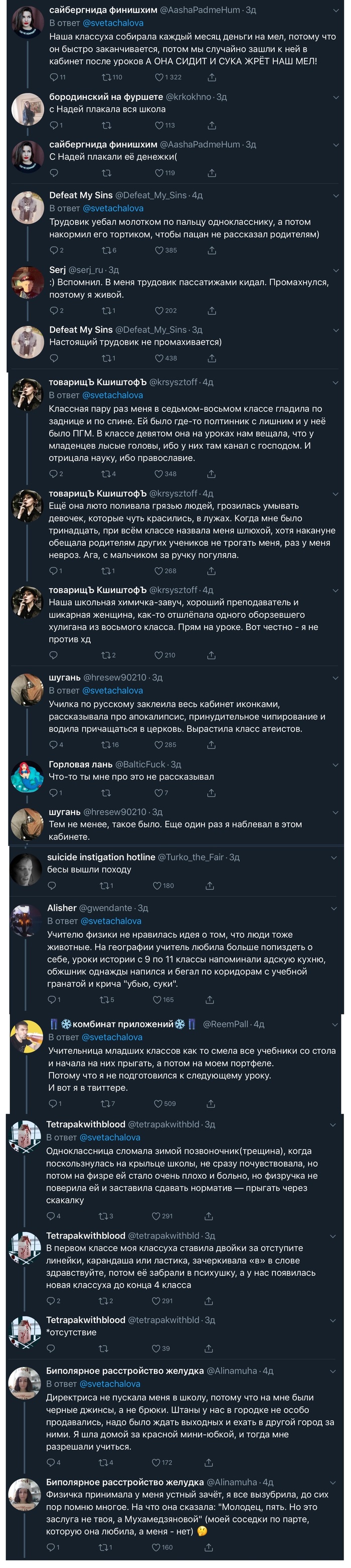Open the @svetachalova link in the Defeat My Sins reply
Image resolution: width=351 pixels, height=1568 pixels.
pos(112,208)
